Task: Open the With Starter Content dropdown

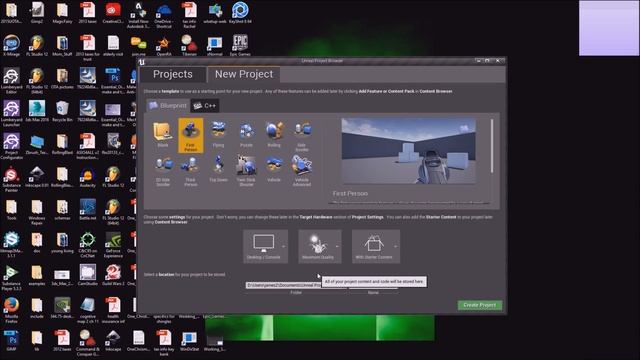Action: 376,246
